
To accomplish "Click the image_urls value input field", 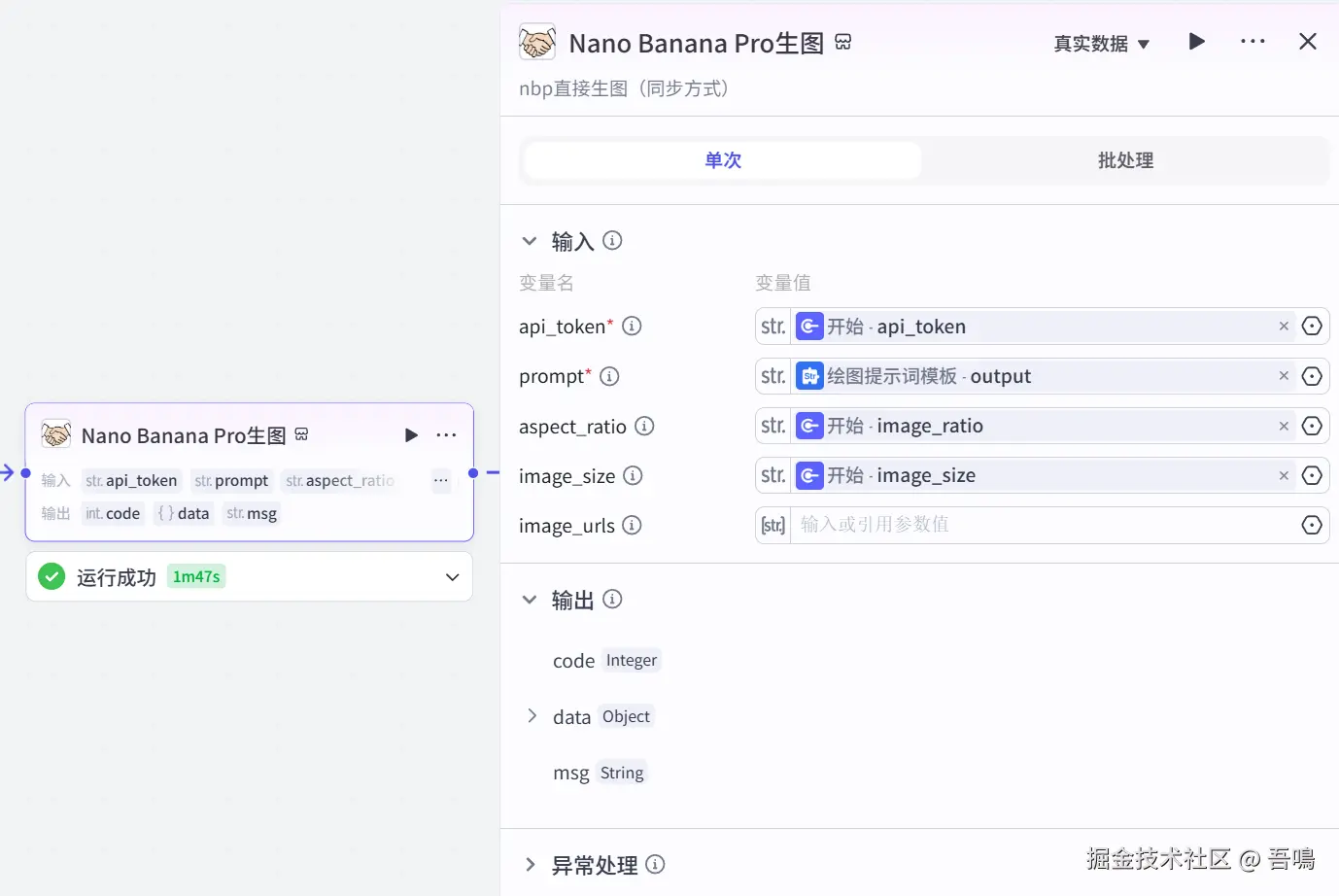I will coord(1045,525).
